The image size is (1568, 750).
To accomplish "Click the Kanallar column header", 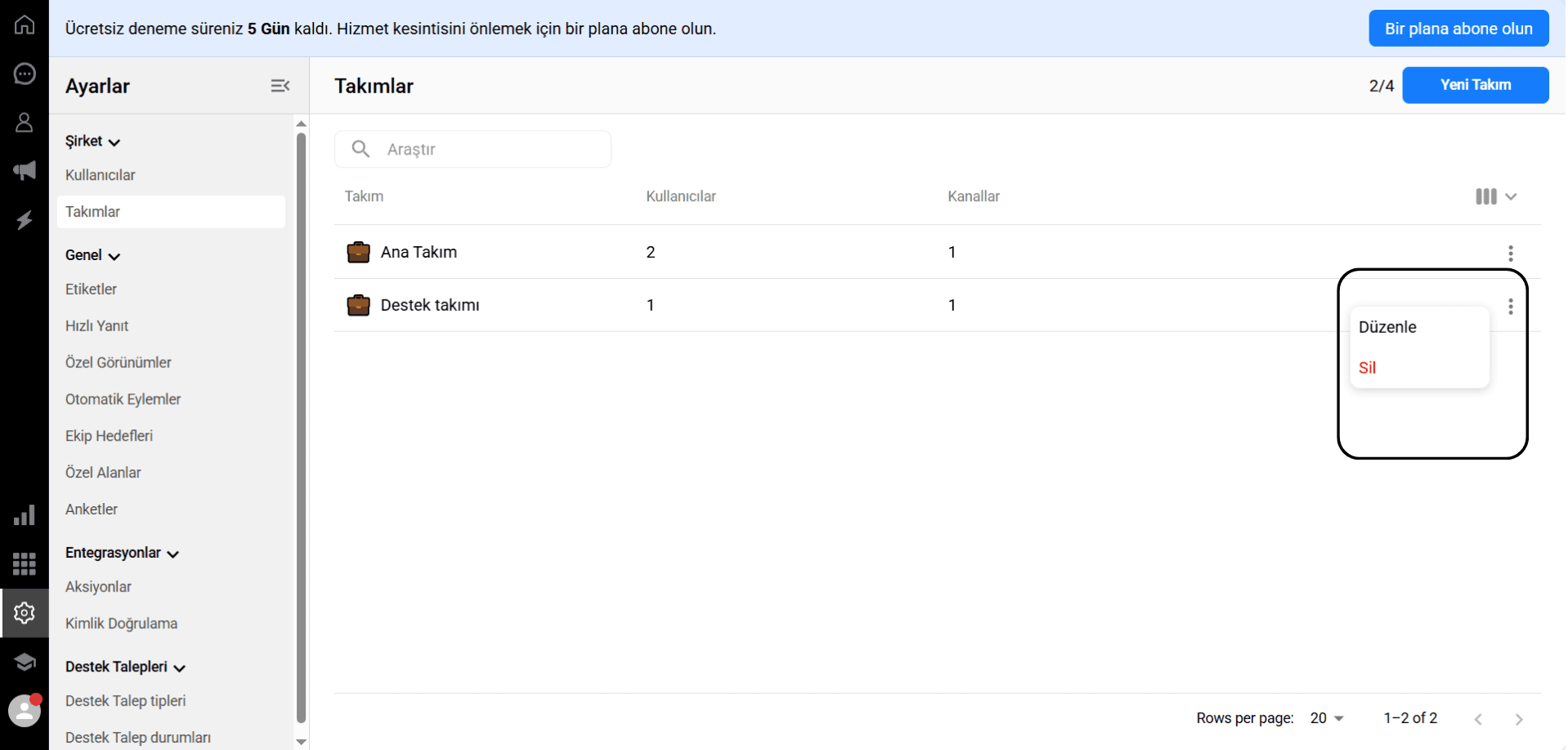I will [x=974, y=196].
